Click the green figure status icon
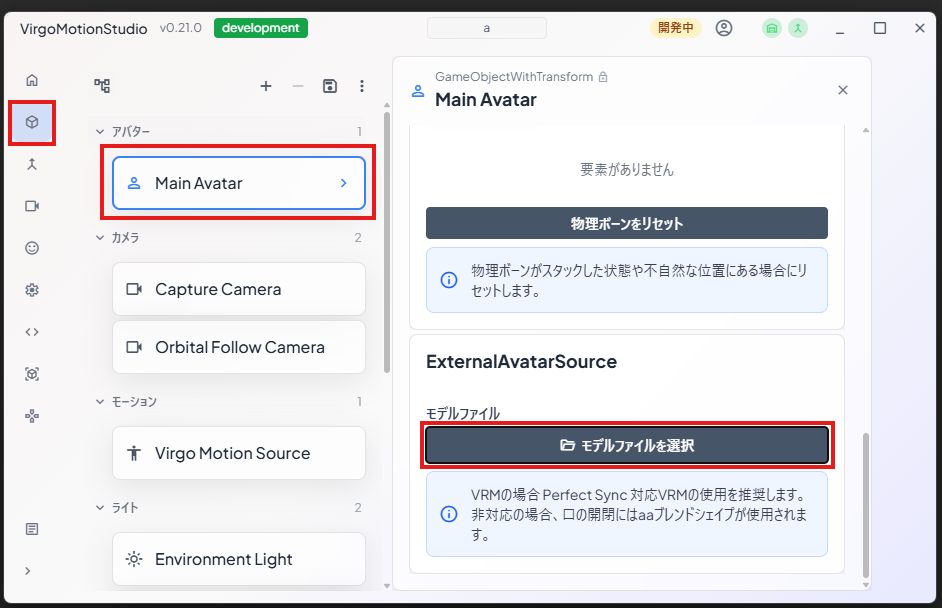 (798, 28)
